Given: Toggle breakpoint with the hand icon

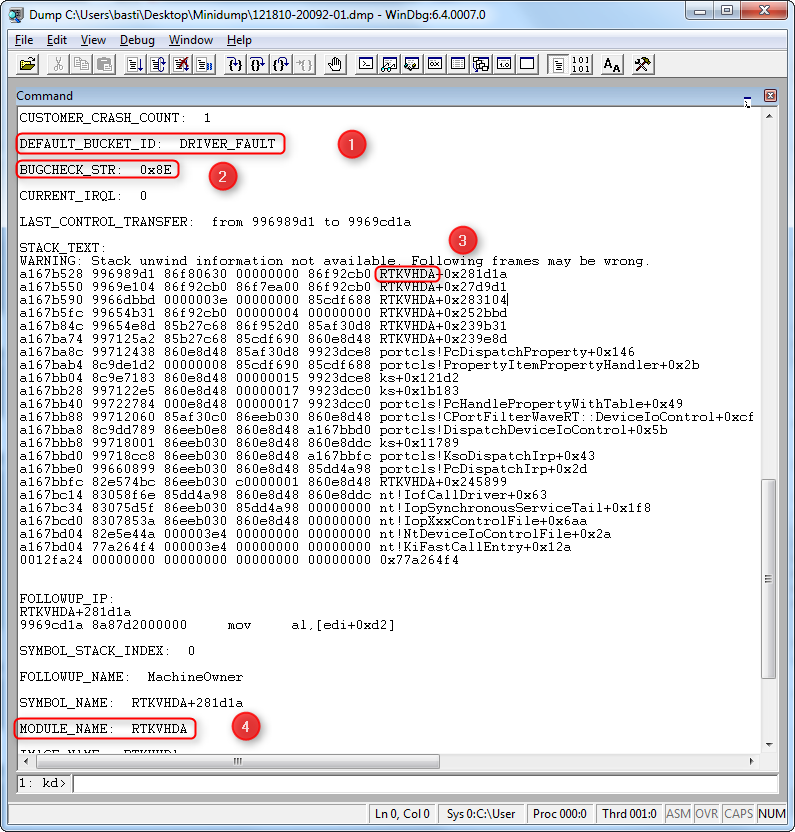Looking at the screenshot, I should (x=336, y=64).
